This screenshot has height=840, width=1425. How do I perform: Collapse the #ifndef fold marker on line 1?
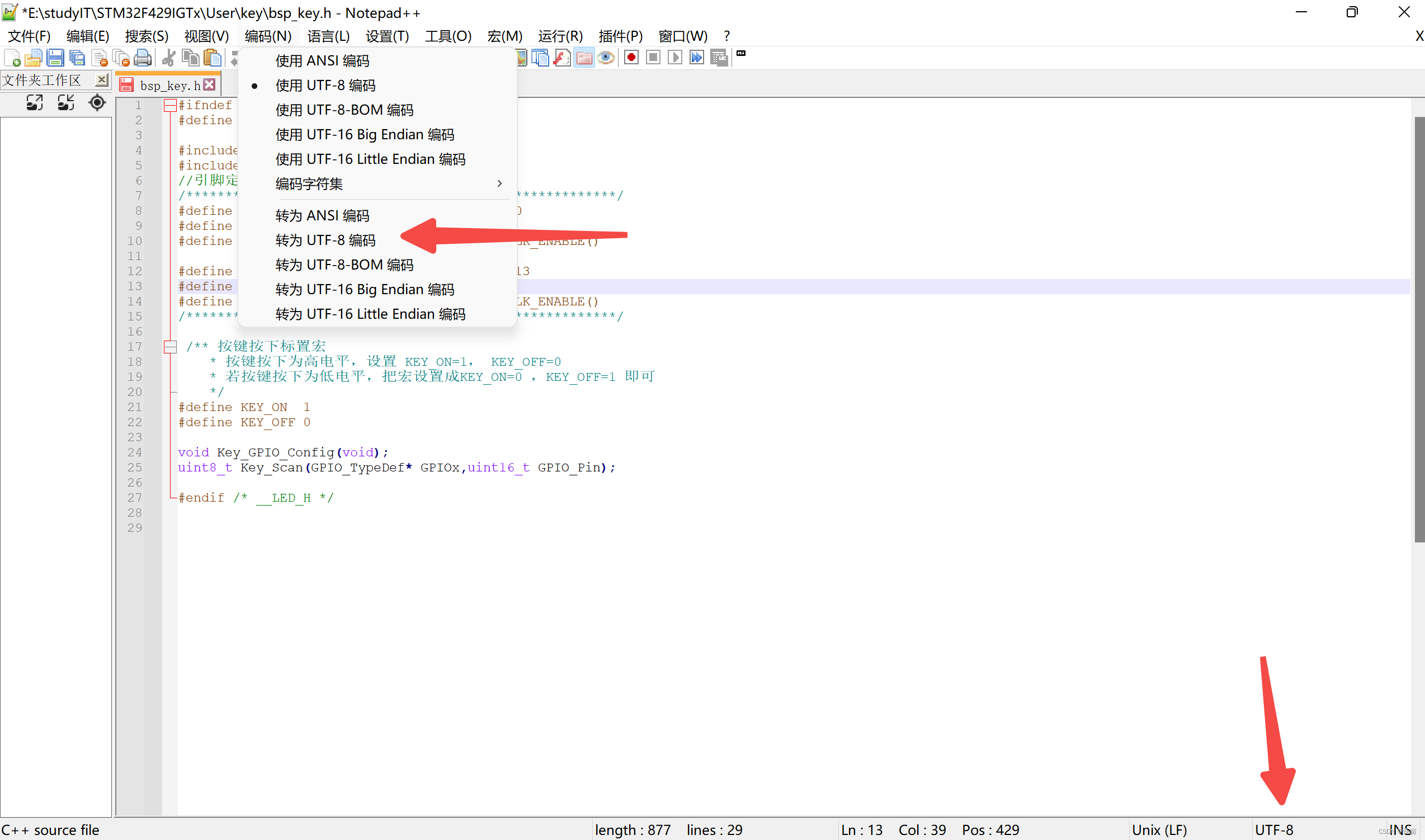[x=170, y=105]
